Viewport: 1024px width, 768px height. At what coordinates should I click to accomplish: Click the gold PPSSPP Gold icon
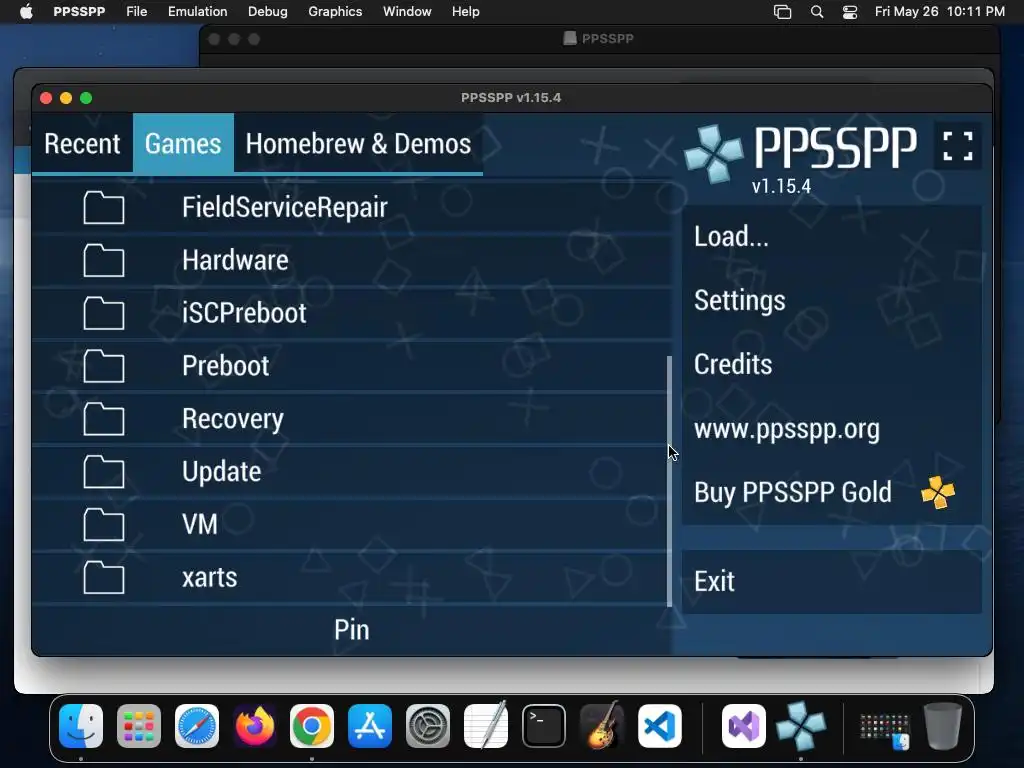pos(938,492)
